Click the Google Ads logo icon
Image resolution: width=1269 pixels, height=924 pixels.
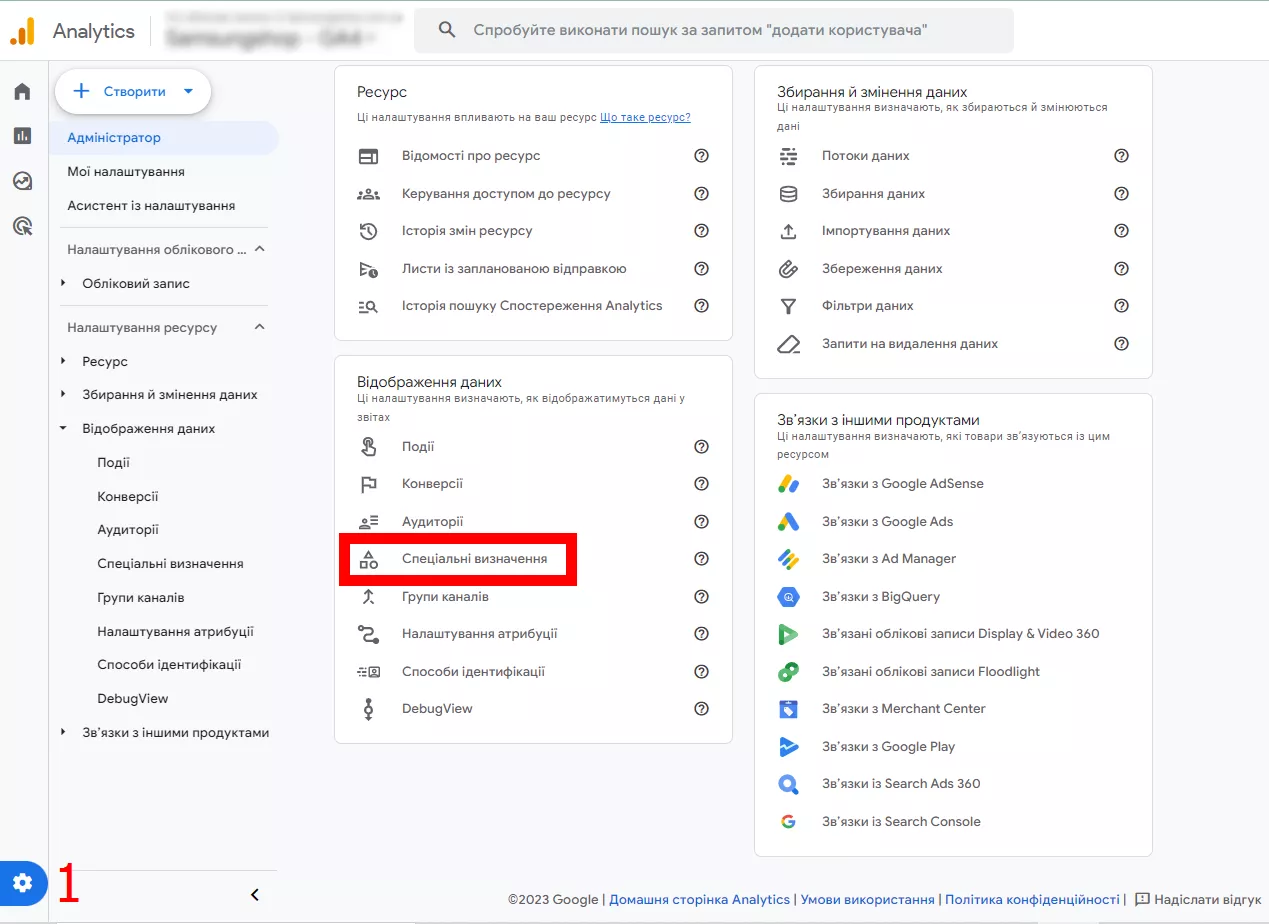[788, 522]
